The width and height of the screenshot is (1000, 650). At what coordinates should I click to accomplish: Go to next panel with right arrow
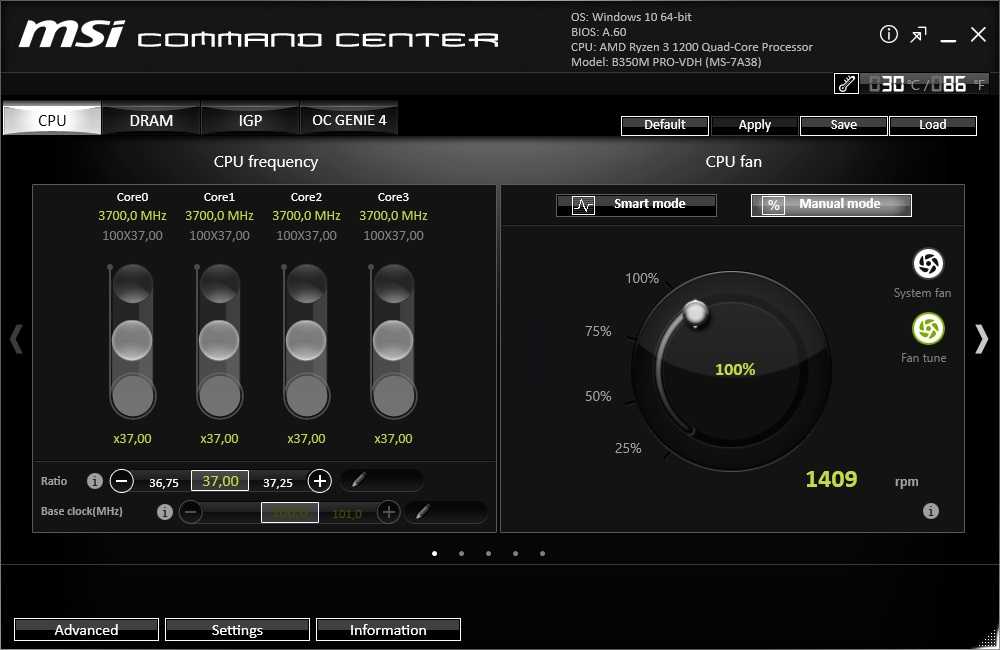pos(981,339)
